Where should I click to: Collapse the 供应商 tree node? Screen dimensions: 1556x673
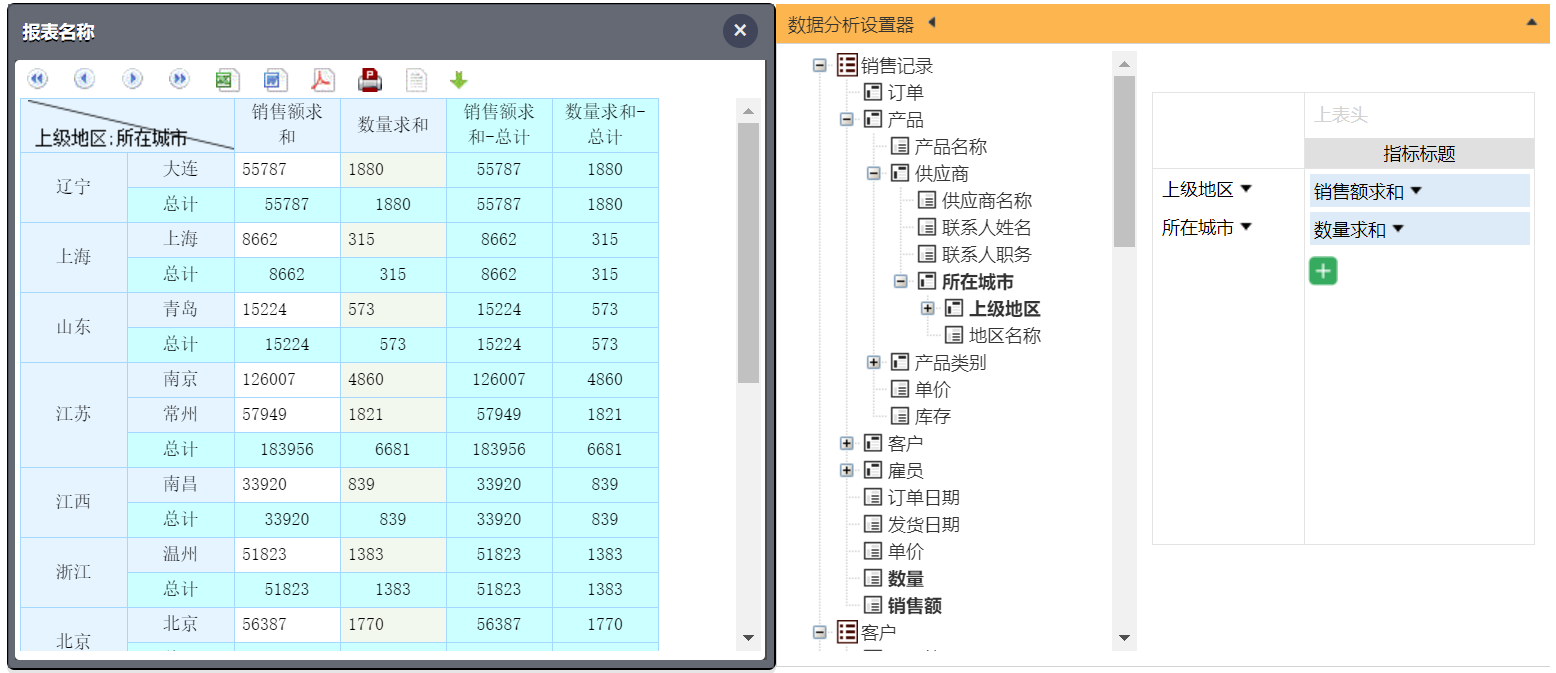click(873, 173)
